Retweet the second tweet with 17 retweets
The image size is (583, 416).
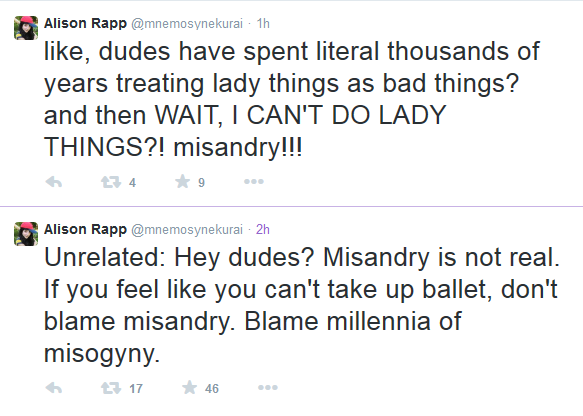tap(111, 388)
